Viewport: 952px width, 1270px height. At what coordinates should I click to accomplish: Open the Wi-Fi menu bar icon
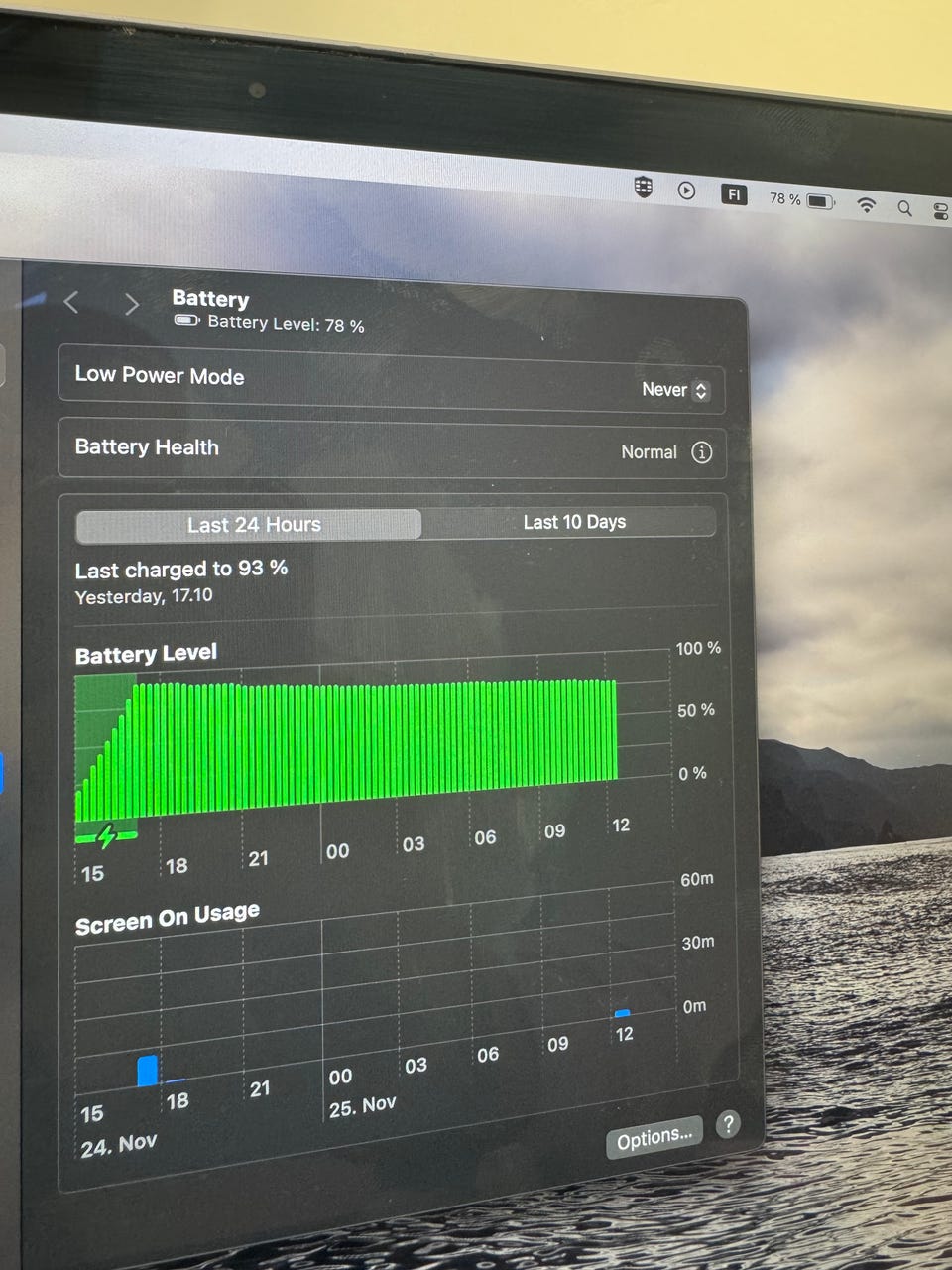867,205
